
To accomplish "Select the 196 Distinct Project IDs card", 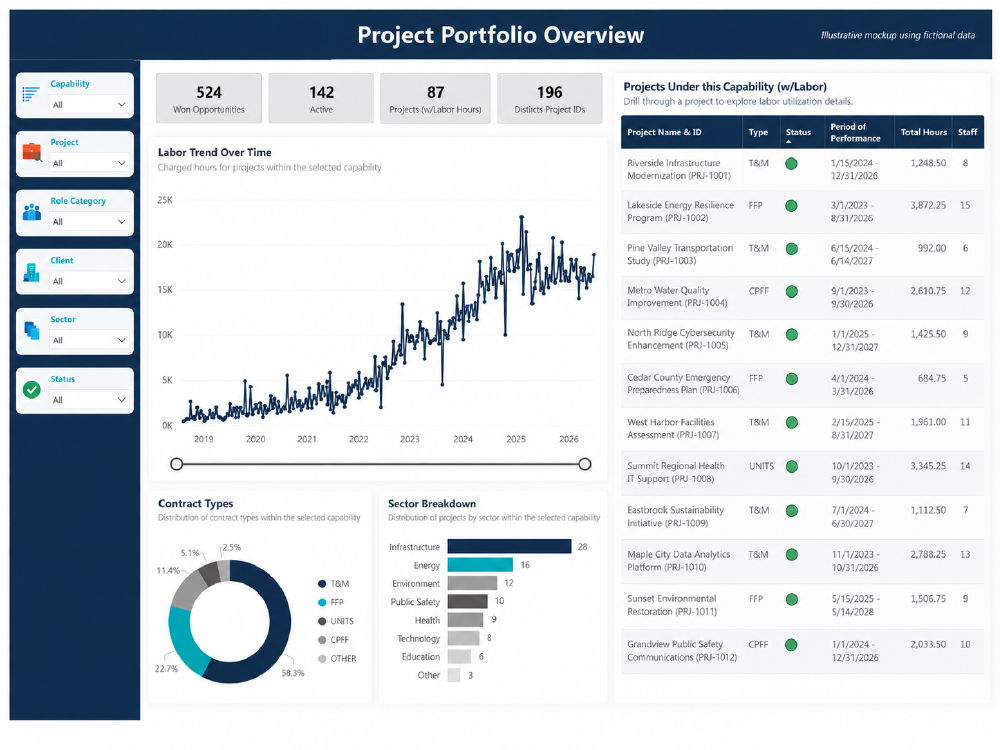I will pyautogui.click(x=549, y=98).
